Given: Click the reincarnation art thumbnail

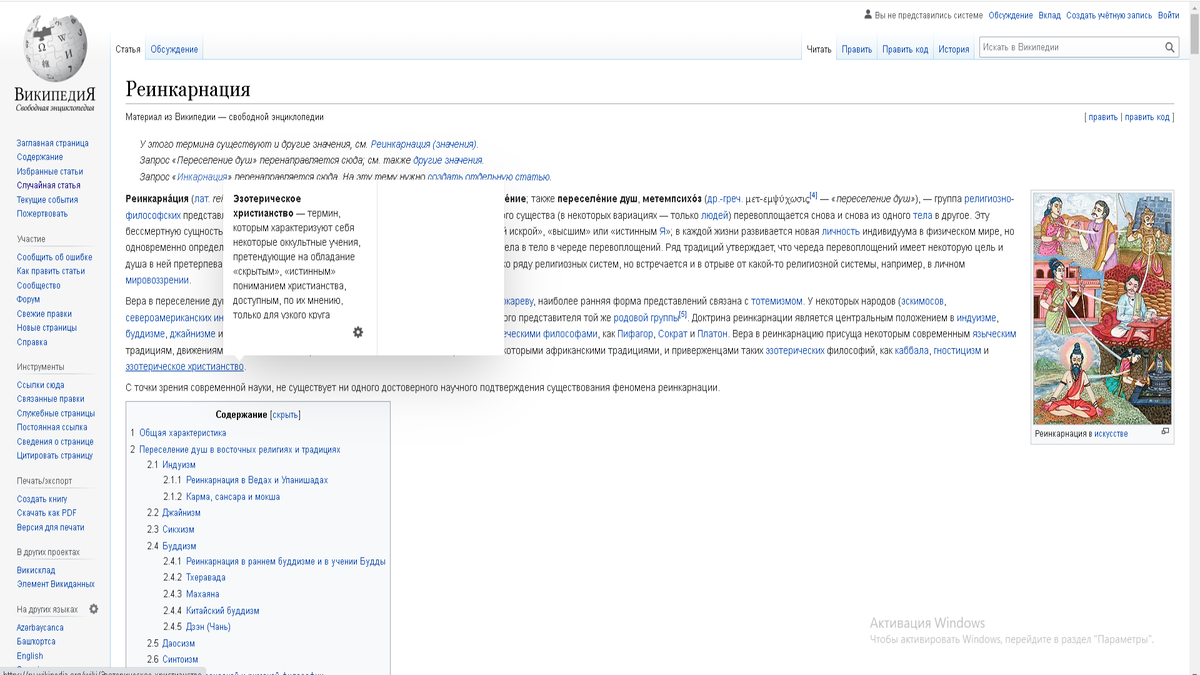Looking at the screenshot, I should [x=1103, y=308].
